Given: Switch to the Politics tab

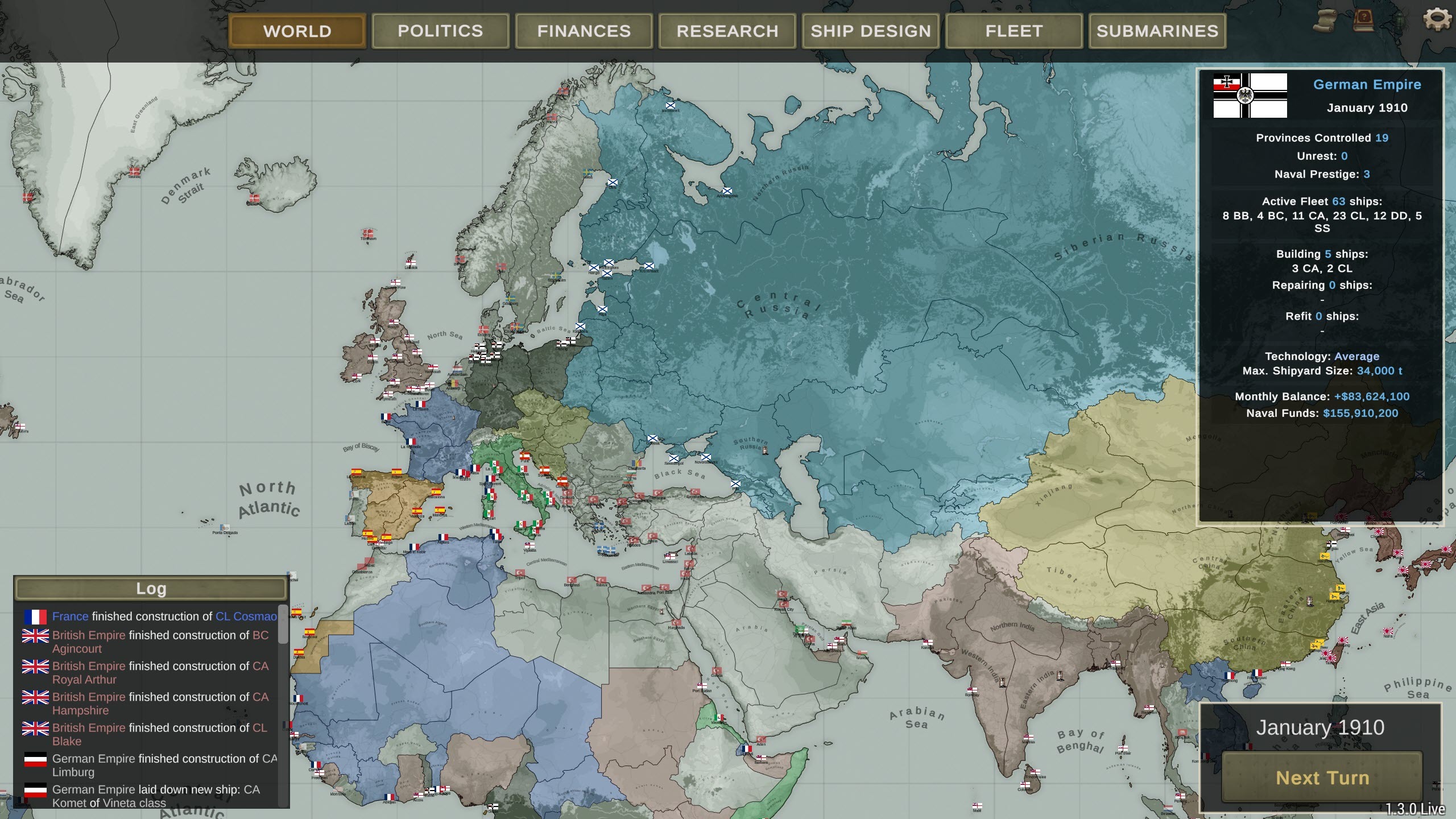Looking at the screenshot, I should [x=440, y=31].
